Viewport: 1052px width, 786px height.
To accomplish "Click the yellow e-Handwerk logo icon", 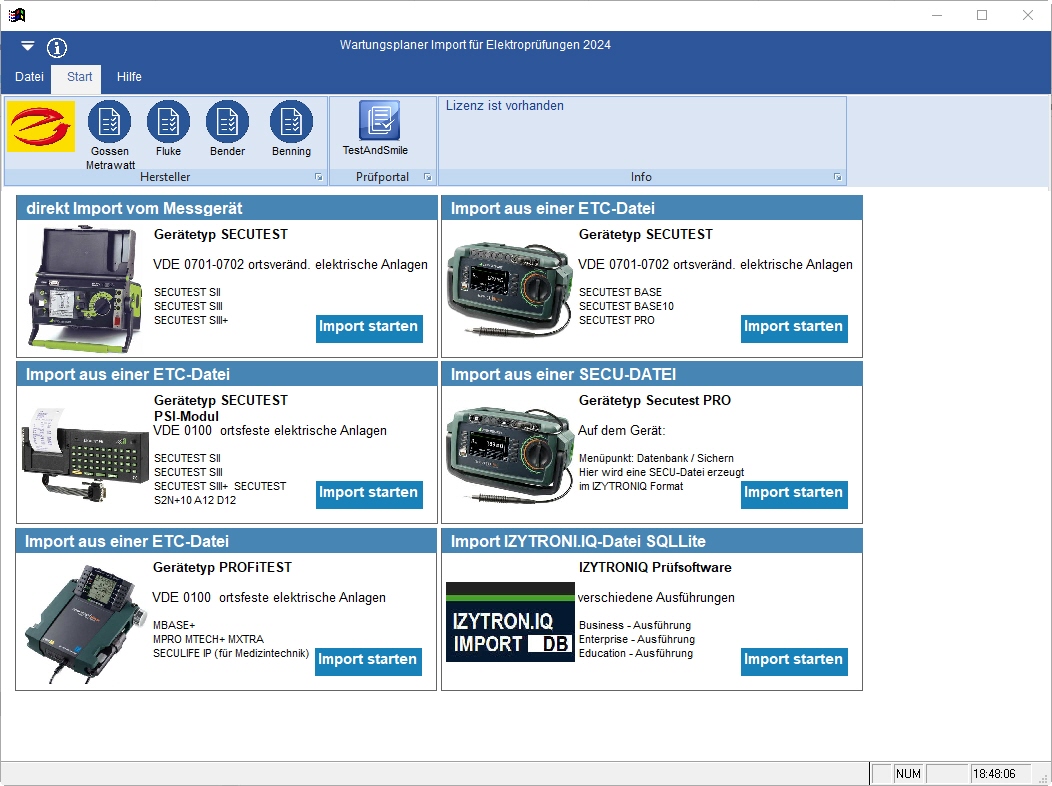I will (41, 127).
